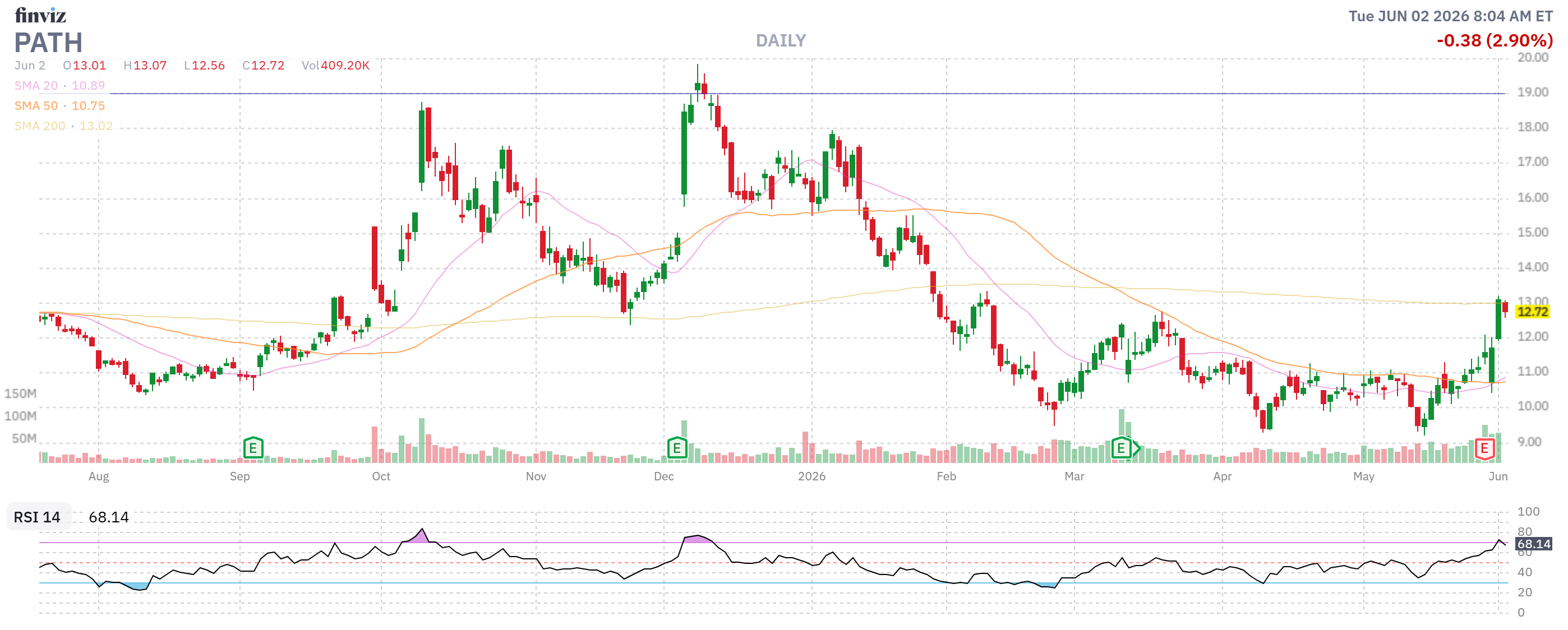Click the 16.00 price axis label
Image resolution: width=1568 pixels, height=630 pixels.
pyautogui.click(x=1533, y=198)
